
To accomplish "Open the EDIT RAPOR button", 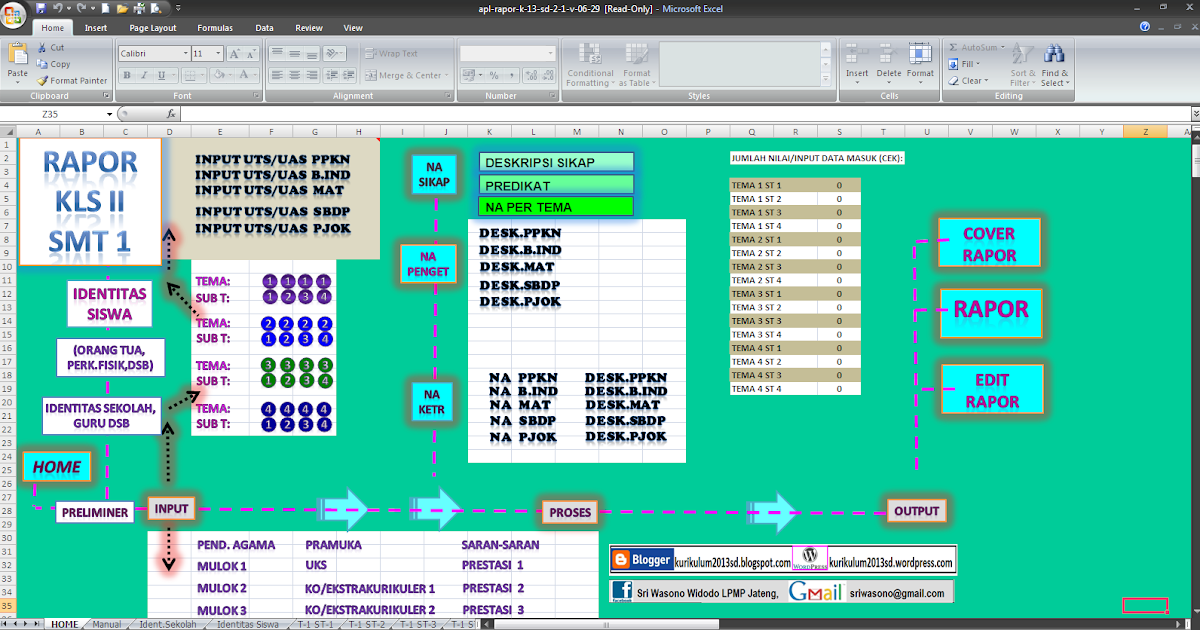I will [x=993, y=390].
